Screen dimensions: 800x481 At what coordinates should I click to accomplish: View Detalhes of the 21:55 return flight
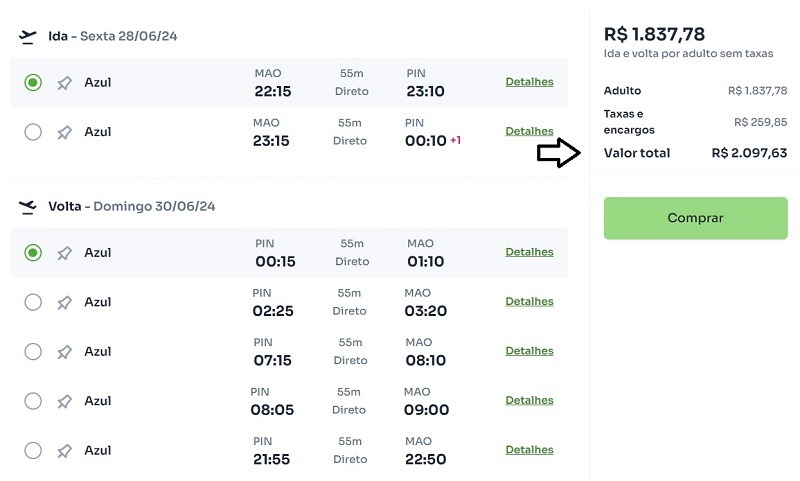(529, 450)
